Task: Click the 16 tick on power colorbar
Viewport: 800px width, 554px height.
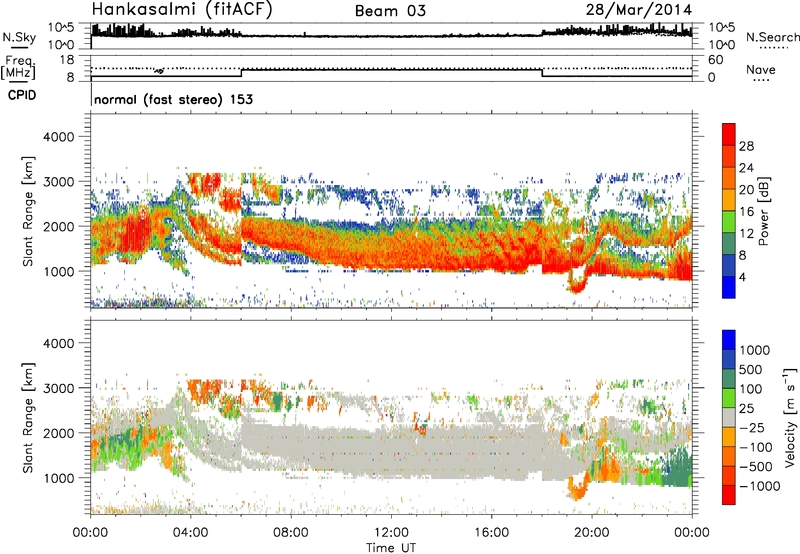Action: pos(746,212)
